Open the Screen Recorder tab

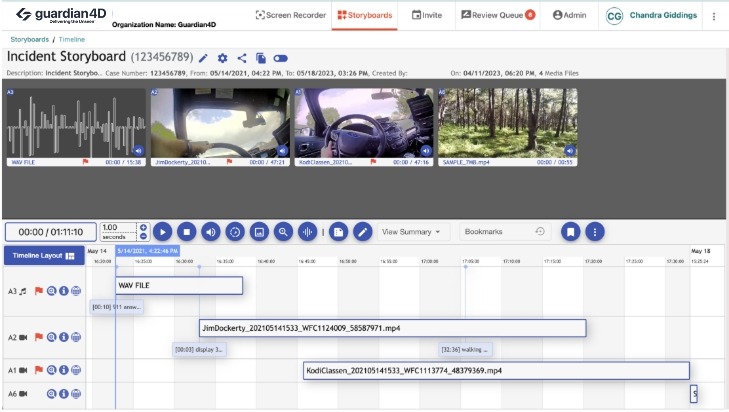pos(291,15)
